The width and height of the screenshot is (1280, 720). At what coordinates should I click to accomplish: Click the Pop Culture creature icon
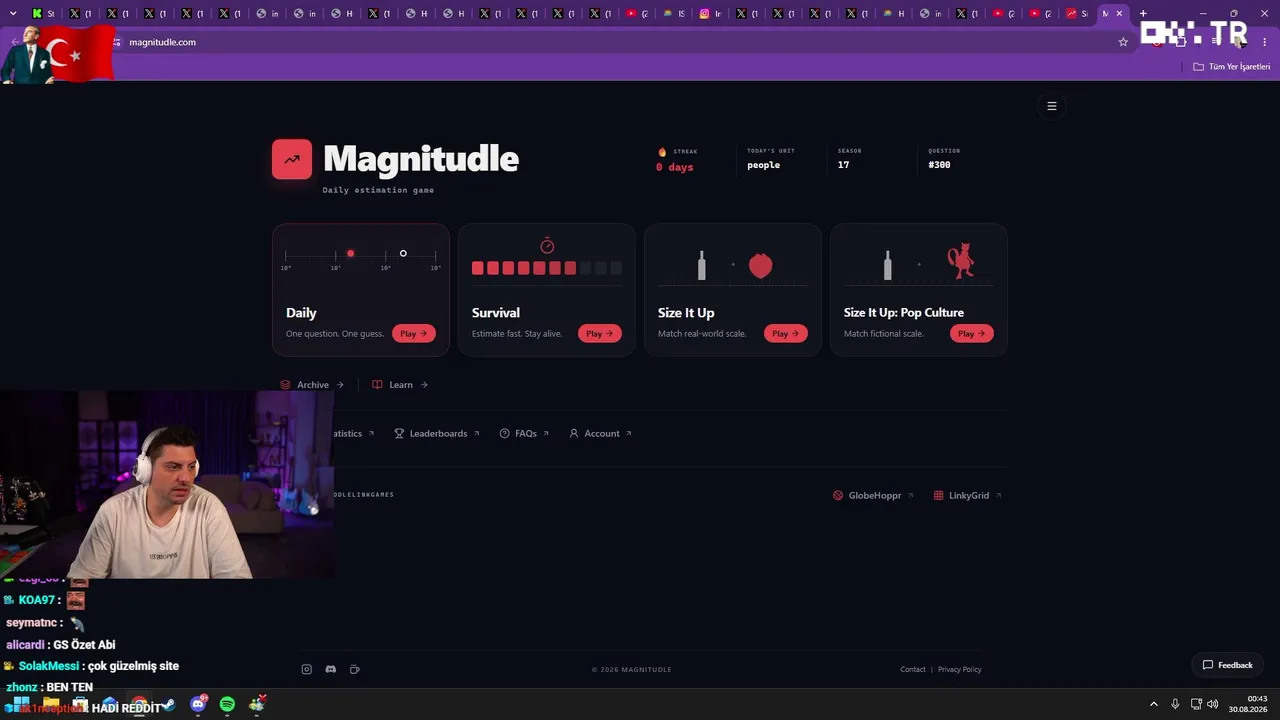click(960, 260)
